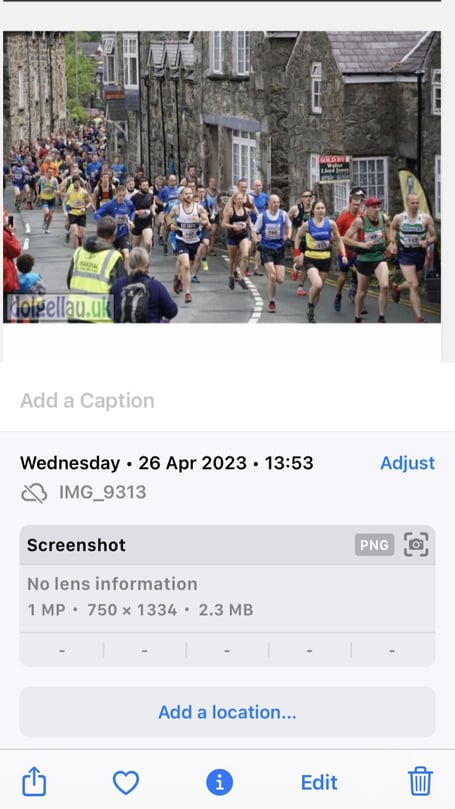The width and height of the screenshot is (455, 809).
Task: Delete photo using trash icon
Action: (420, 781)
